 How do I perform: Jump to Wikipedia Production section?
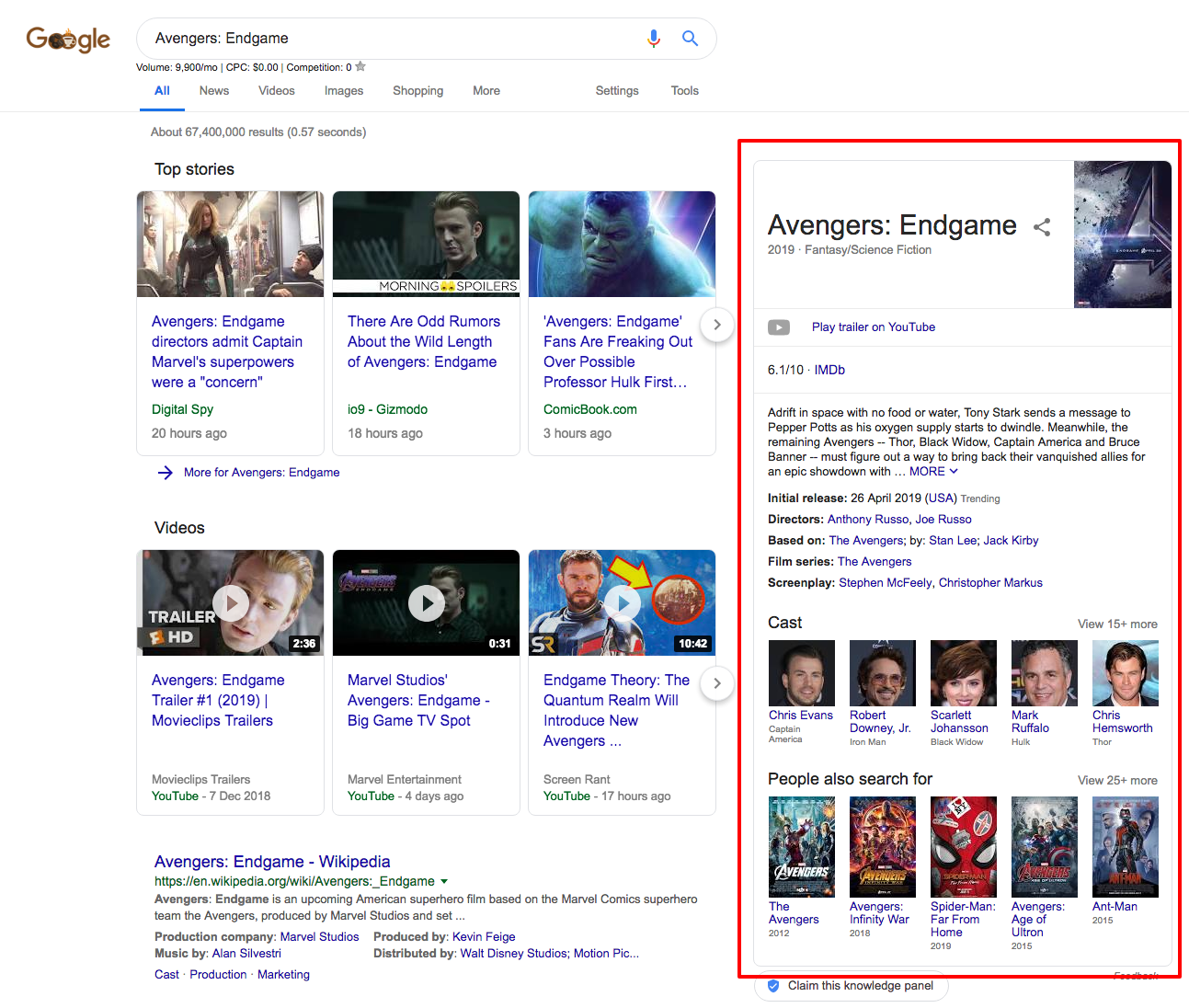click(218, 975)
